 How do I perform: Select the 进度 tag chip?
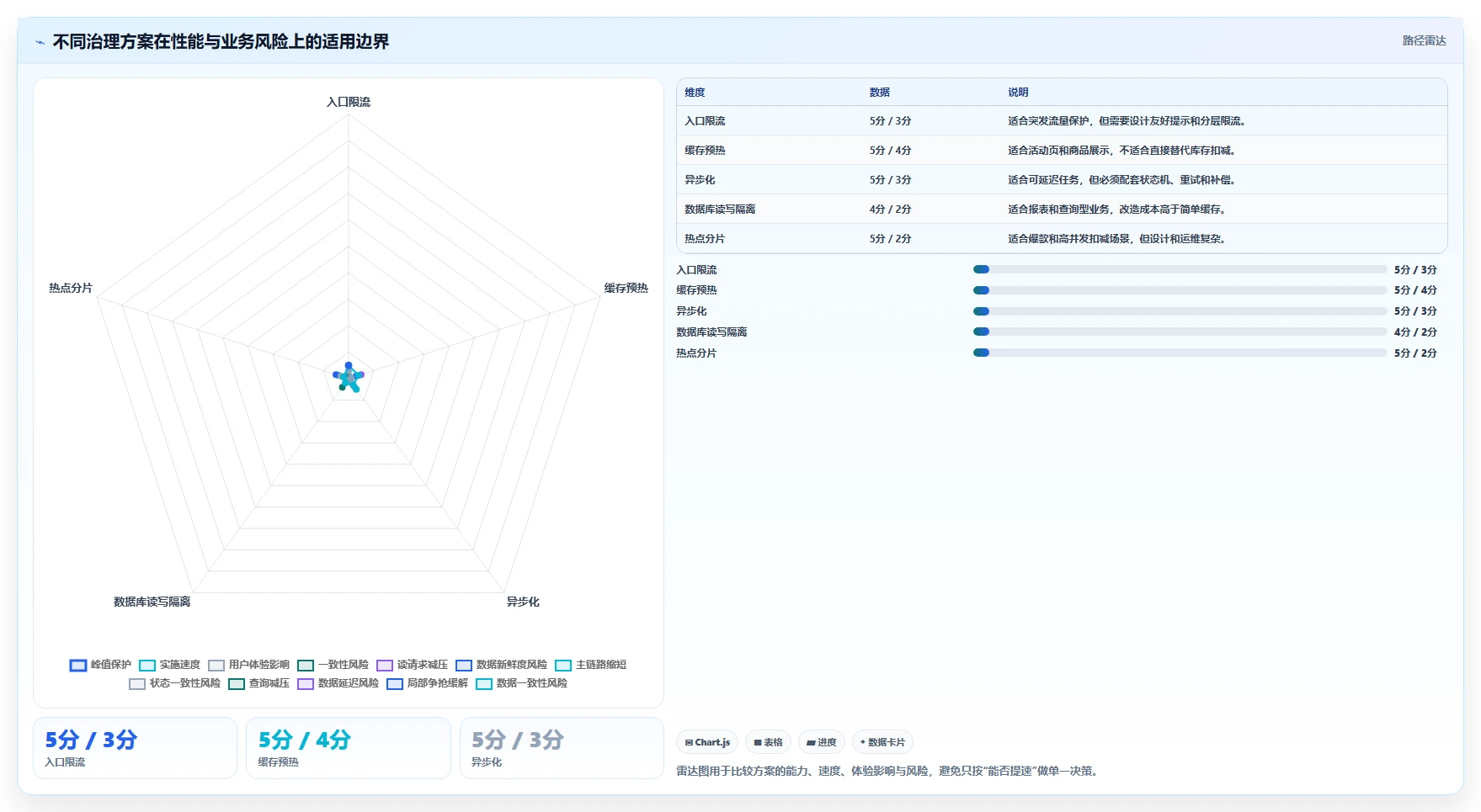(x=822, y=742)
